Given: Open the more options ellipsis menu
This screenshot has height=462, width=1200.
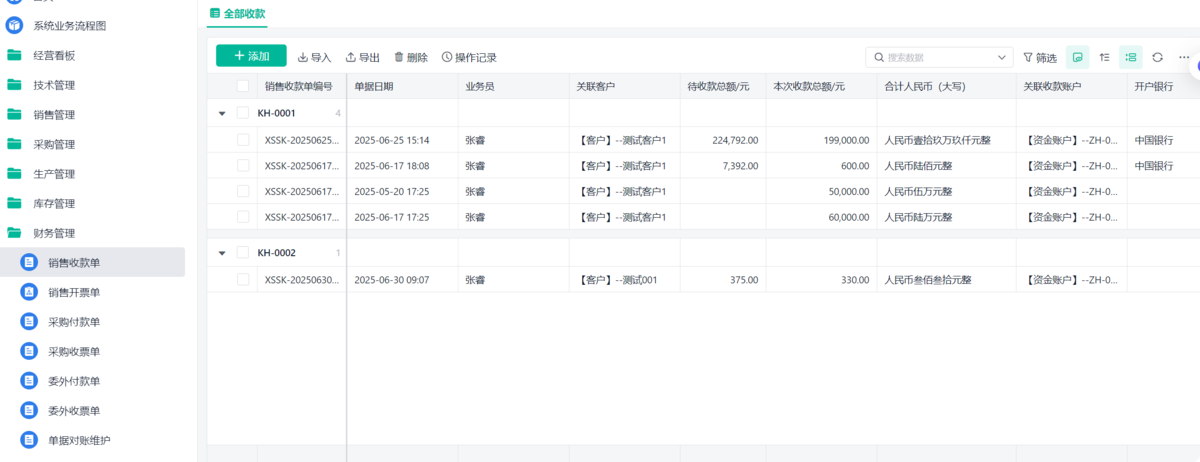Looking at the screenshot, I should (x=1184, y=58).
